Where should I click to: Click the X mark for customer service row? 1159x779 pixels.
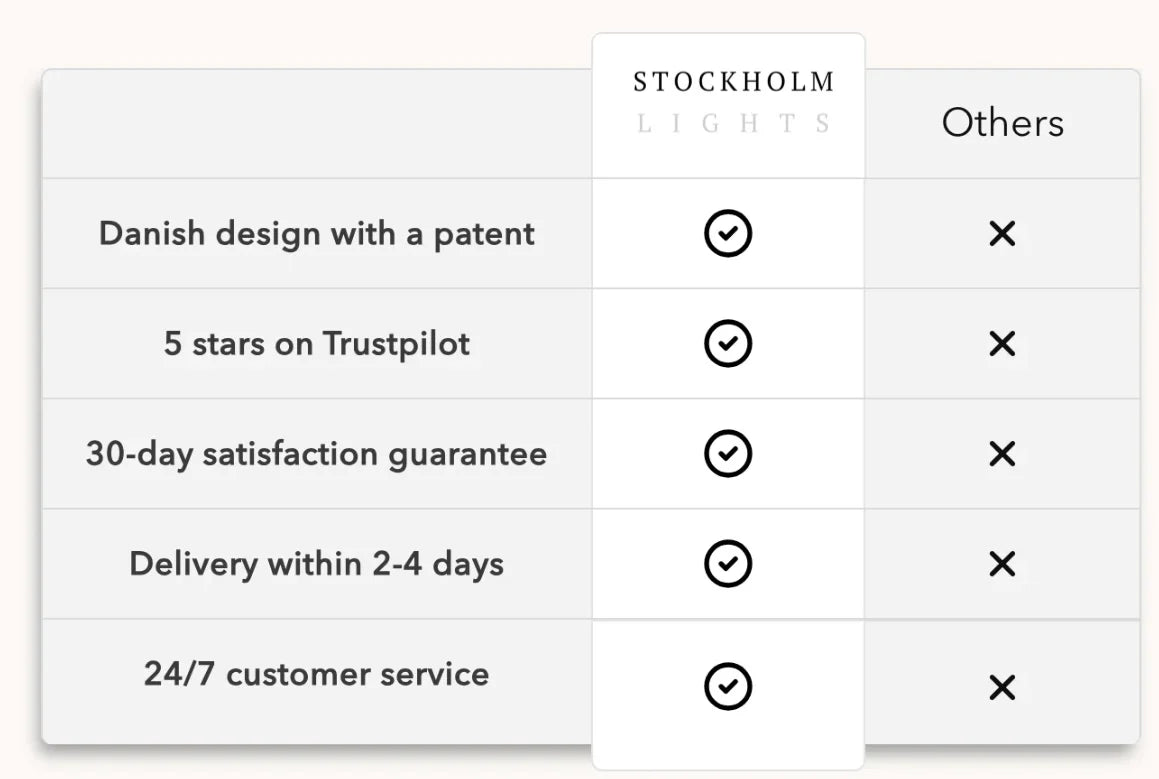tap(1001, 687)
